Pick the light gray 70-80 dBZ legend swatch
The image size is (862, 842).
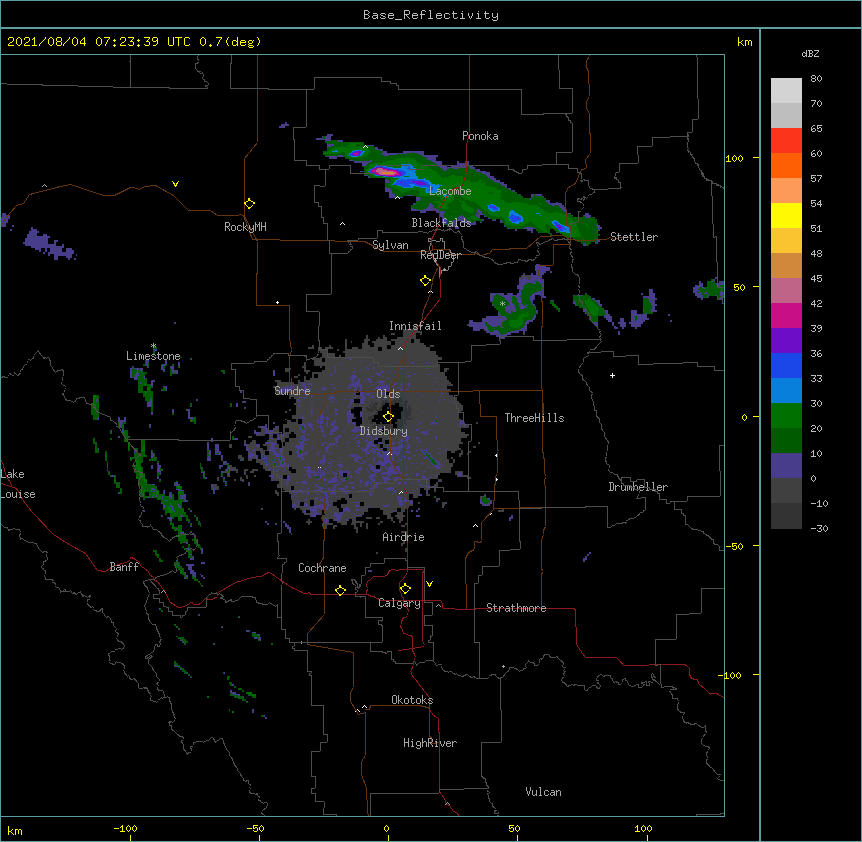[786, 91]
